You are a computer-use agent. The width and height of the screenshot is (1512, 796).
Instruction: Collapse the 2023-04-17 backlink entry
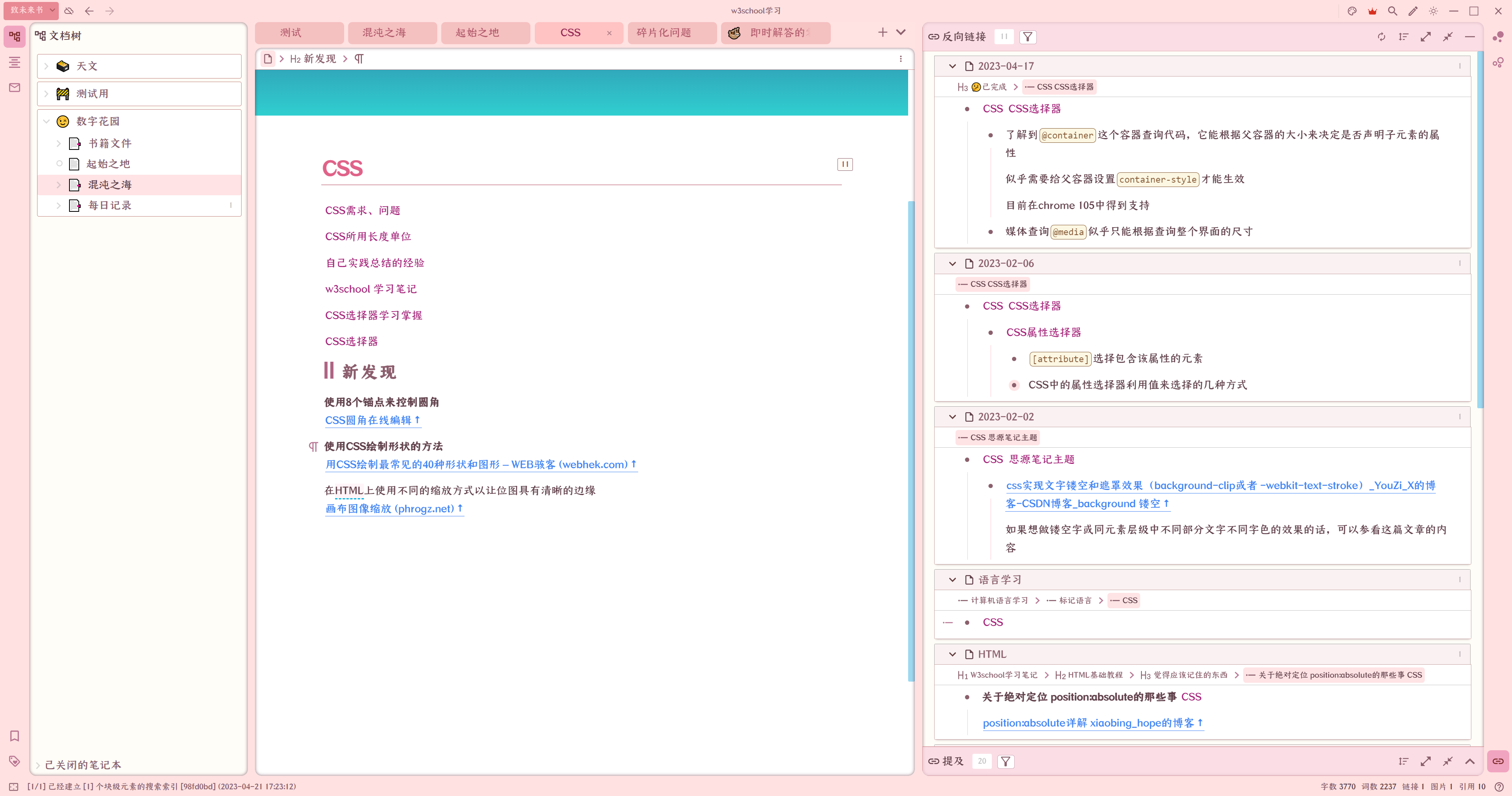[952, 66]
